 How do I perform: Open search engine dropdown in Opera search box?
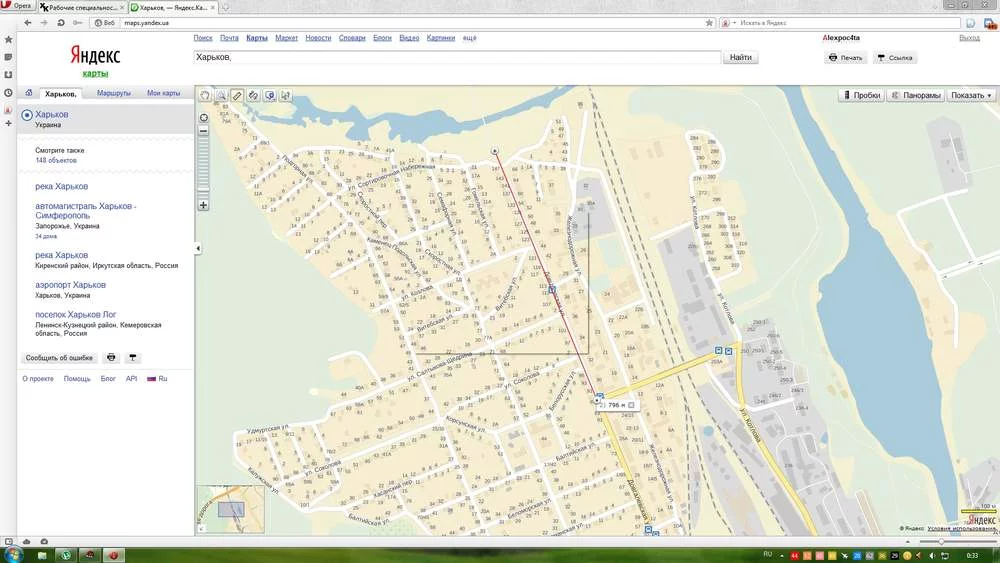727,22
